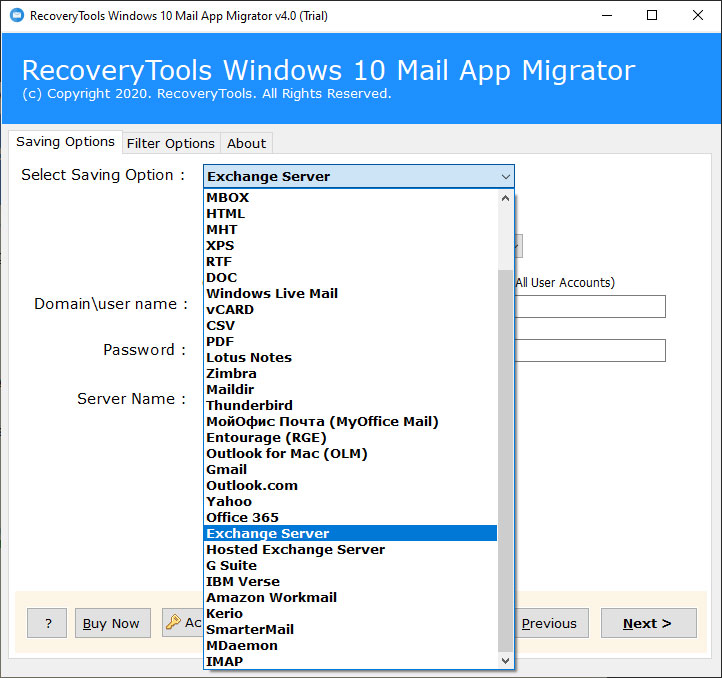
Task: Pick Thunderbird from the list
Action: 350,405
